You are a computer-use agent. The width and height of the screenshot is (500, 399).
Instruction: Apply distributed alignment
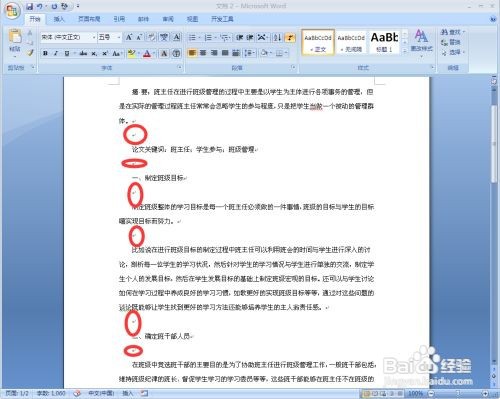[x=236, y=53]
